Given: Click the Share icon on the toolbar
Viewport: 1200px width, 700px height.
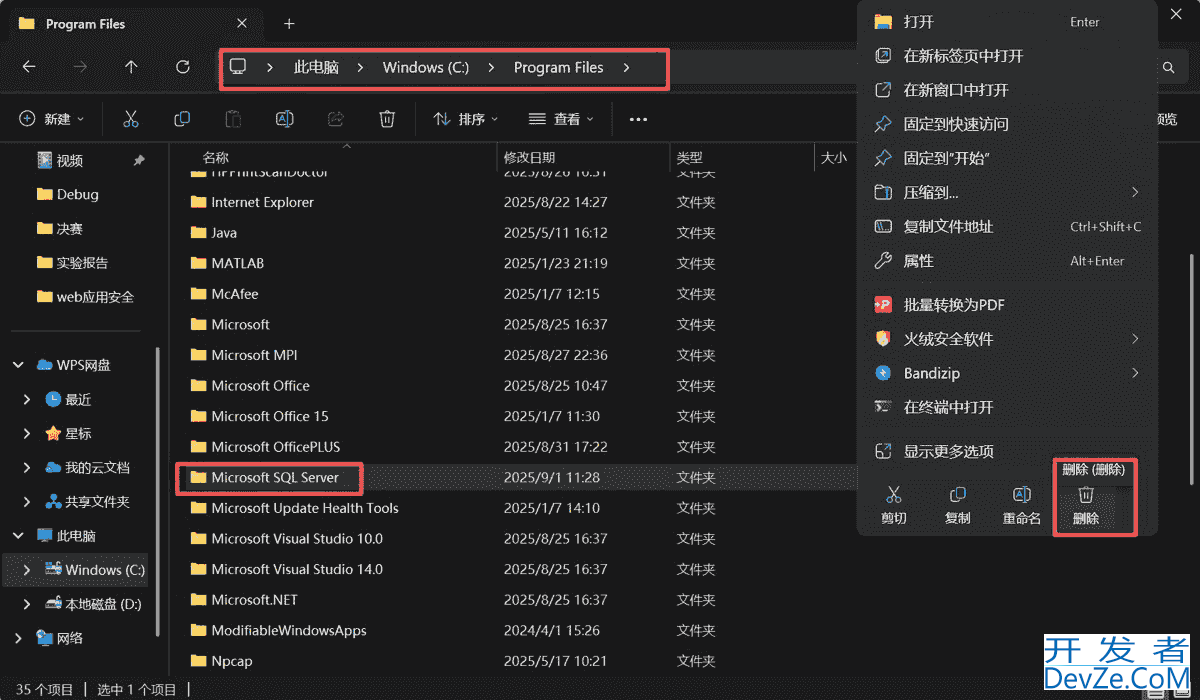Looking at the screenshot, I should 335,118.
